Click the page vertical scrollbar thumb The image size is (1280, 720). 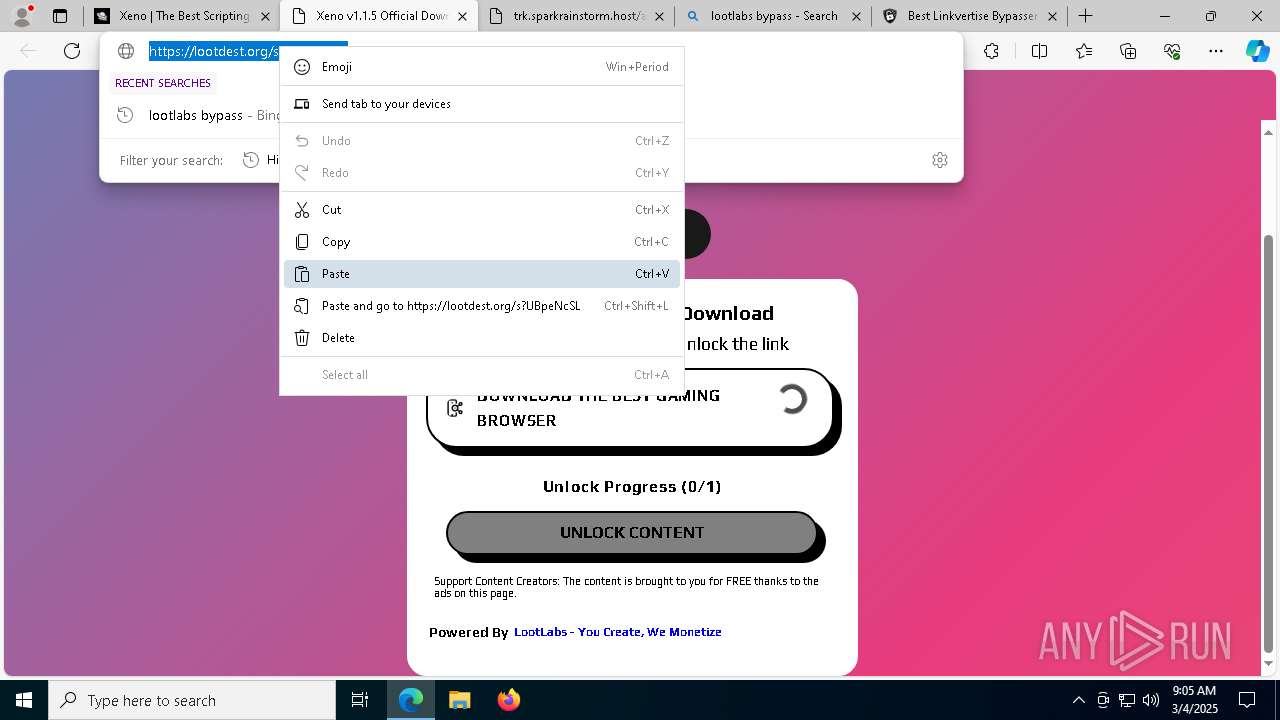click(1269, 442)
